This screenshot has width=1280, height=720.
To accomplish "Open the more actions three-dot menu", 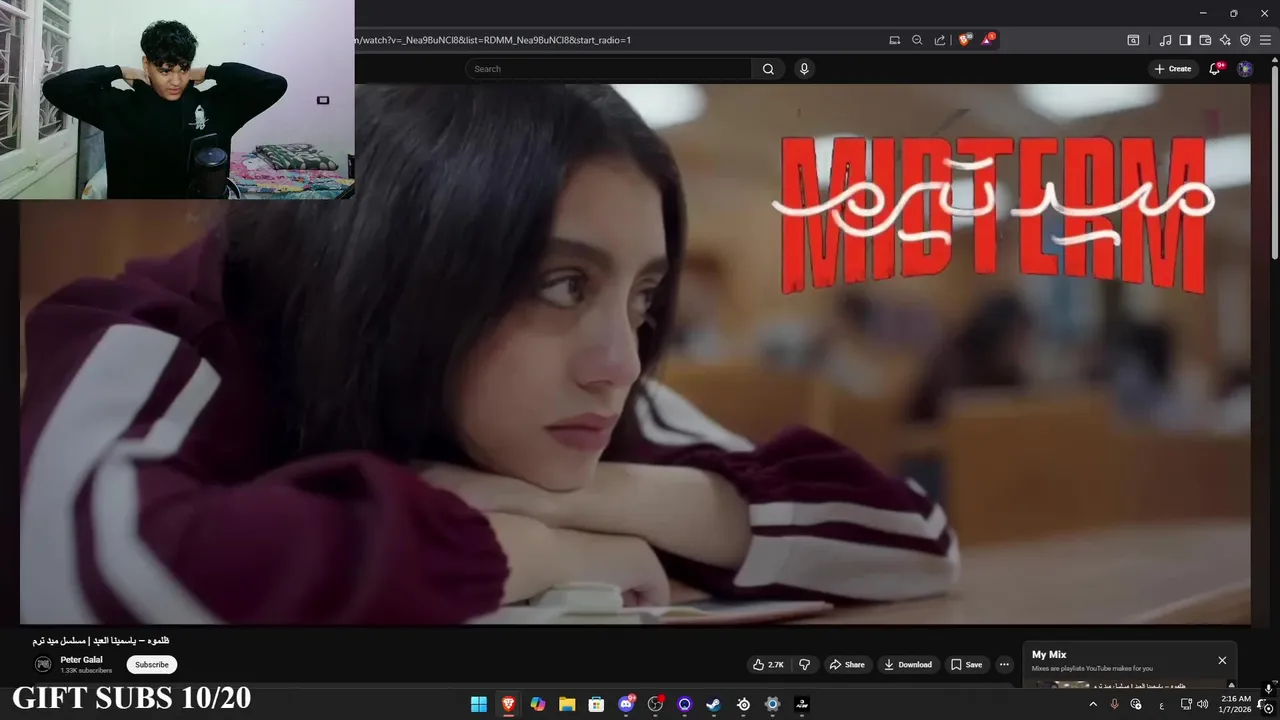I will 1004,664.
